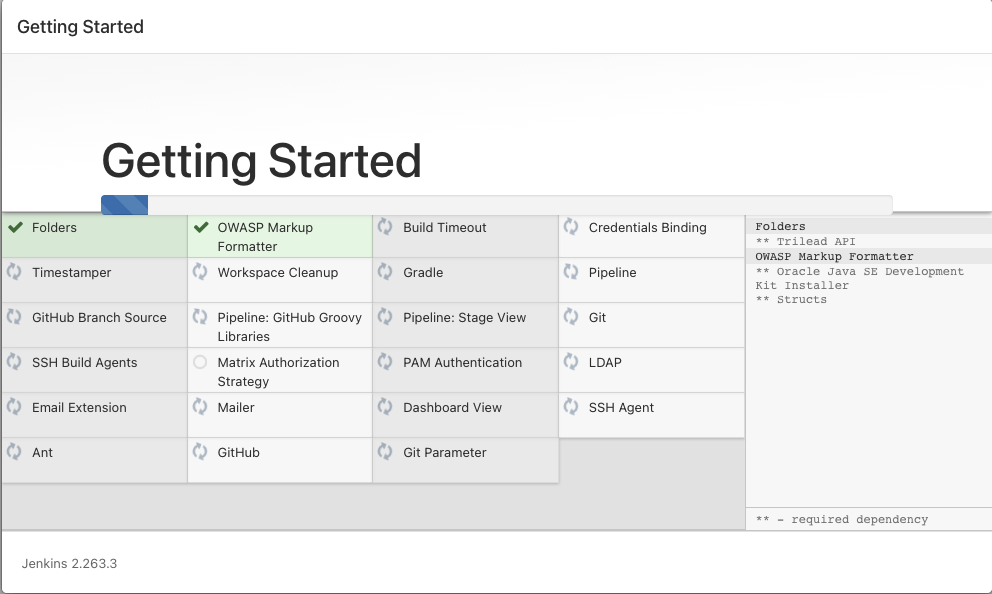Click the Pipeline plugin label
This screenshot has height=594, width=992.
tap(612, 273)
